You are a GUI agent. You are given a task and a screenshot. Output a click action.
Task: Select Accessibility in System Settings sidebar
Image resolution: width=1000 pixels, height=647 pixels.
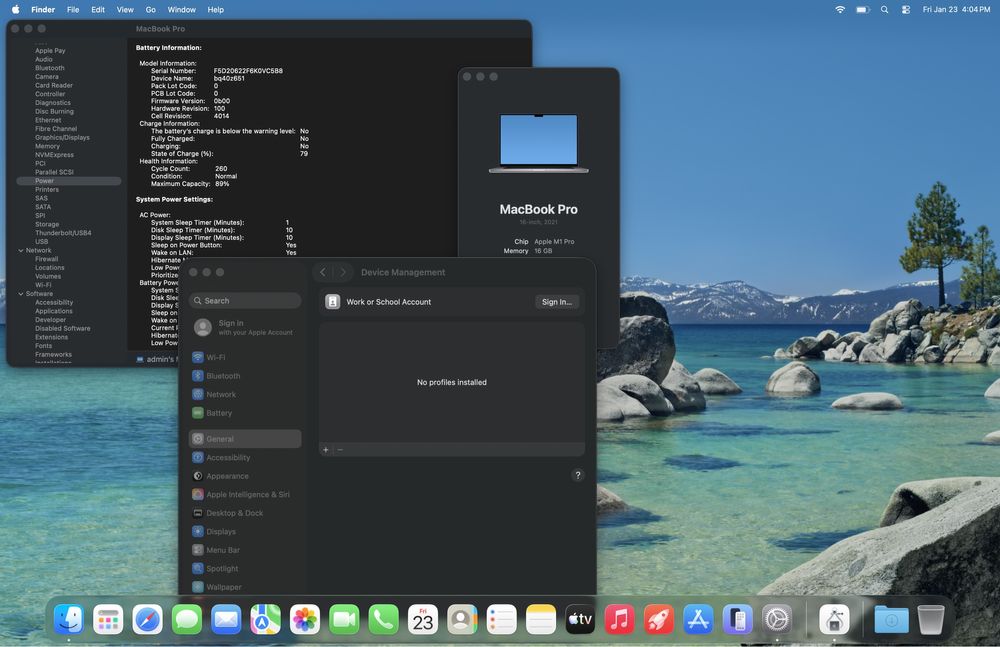click(x=246, y=457)
